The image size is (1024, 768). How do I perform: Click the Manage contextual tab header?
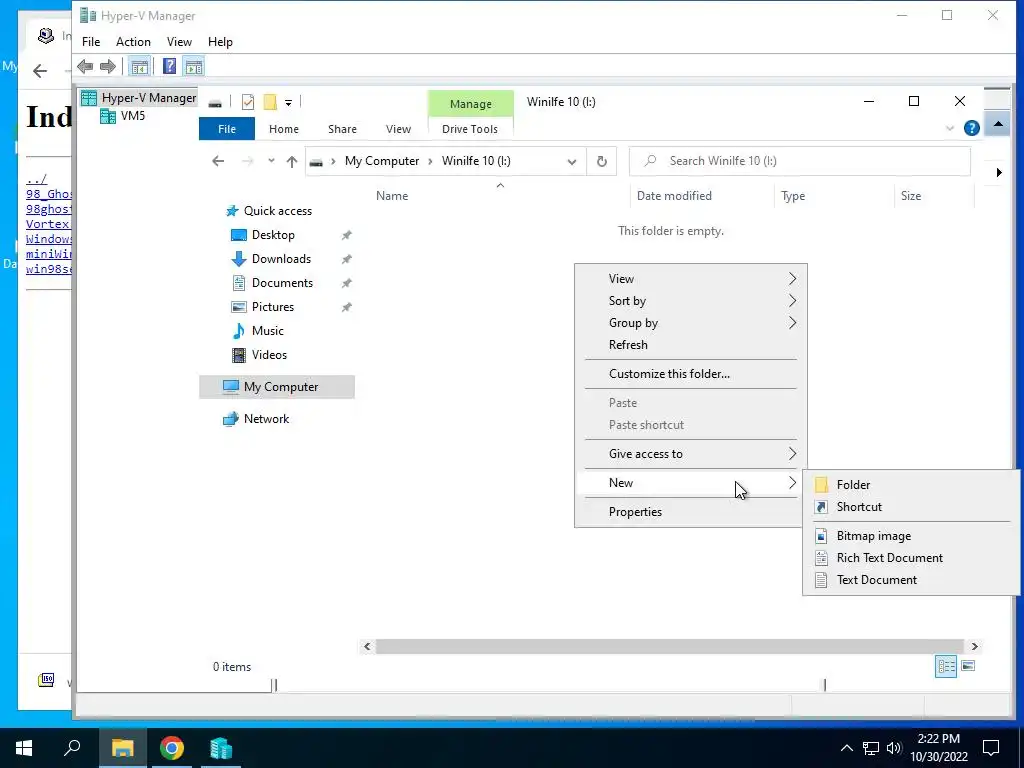(x=471, y=104)
